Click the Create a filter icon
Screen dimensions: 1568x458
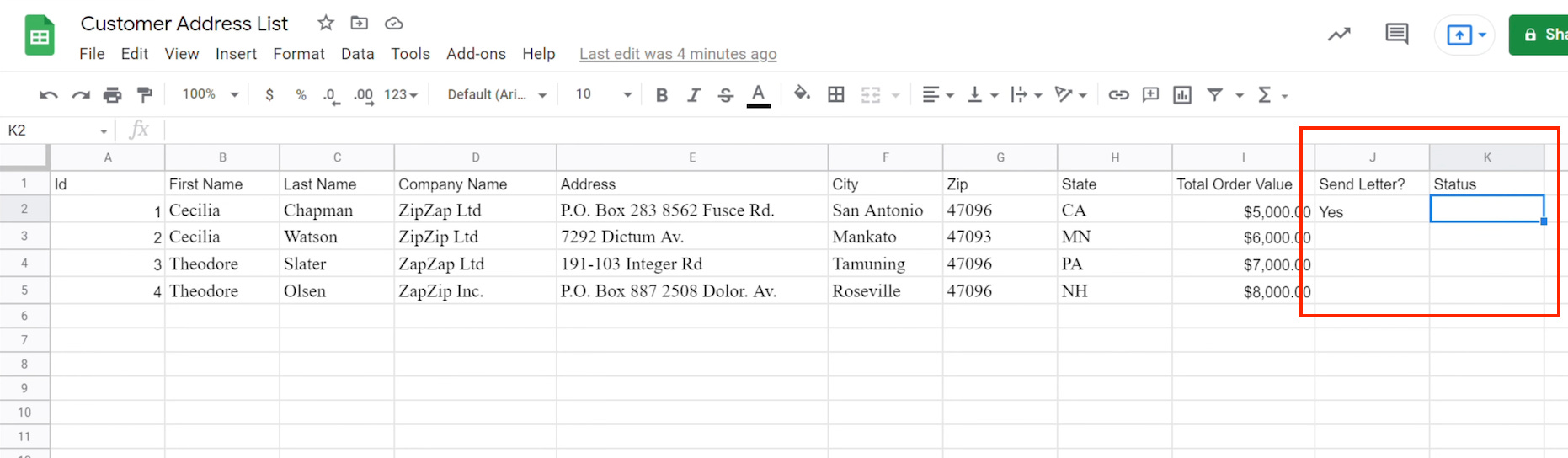point(1214,95)
